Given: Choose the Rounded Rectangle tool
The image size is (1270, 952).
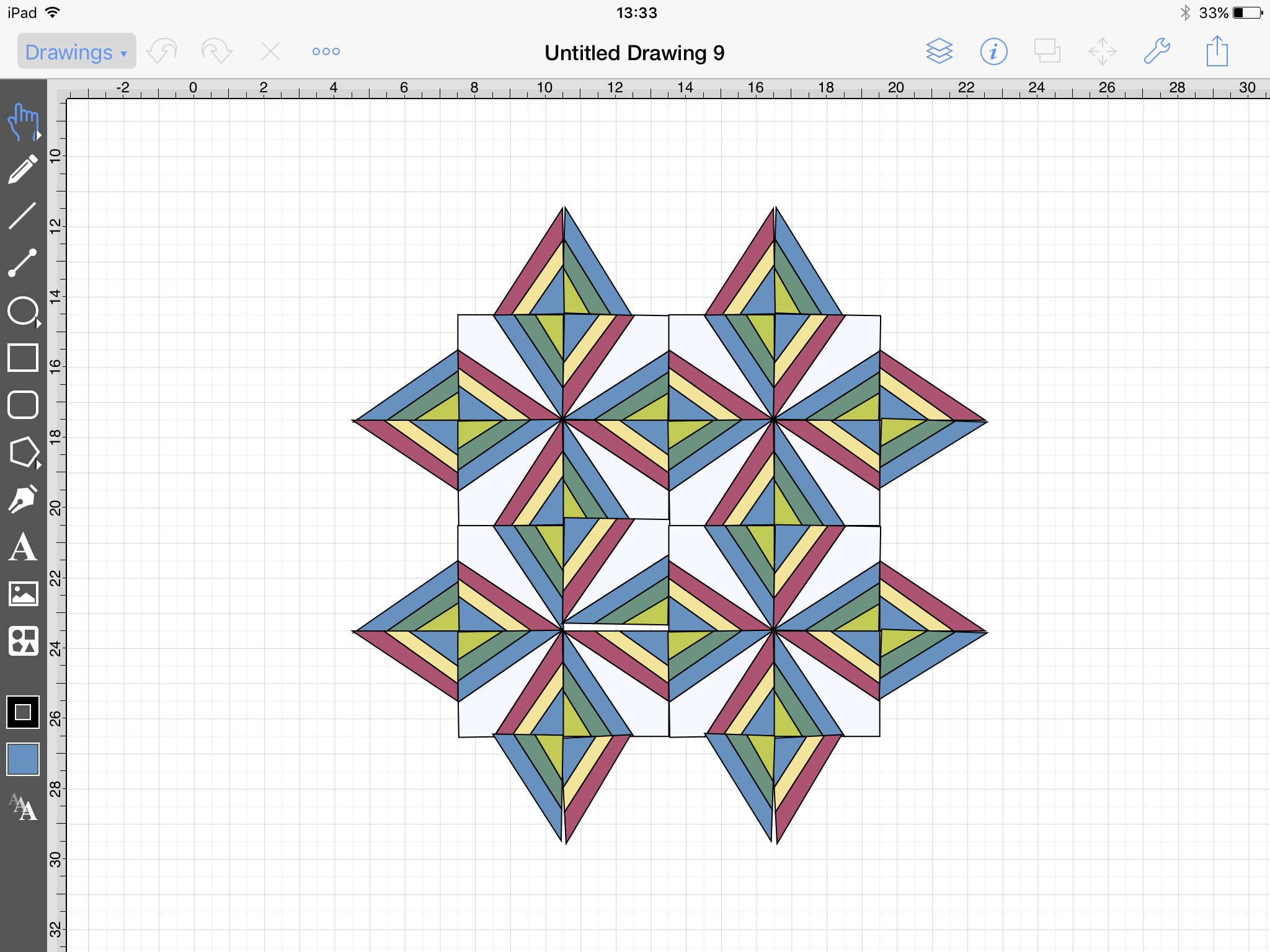Looking at the screenshot, I should (x=23, y=405).
